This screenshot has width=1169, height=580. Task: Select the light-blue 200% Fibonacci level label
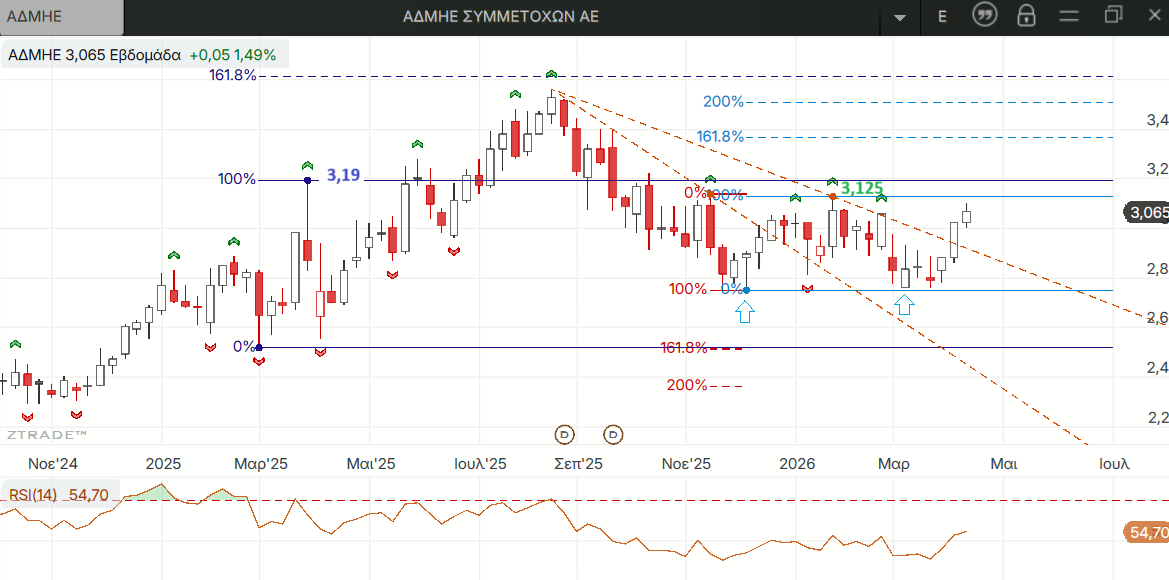[x=723, y=101]
